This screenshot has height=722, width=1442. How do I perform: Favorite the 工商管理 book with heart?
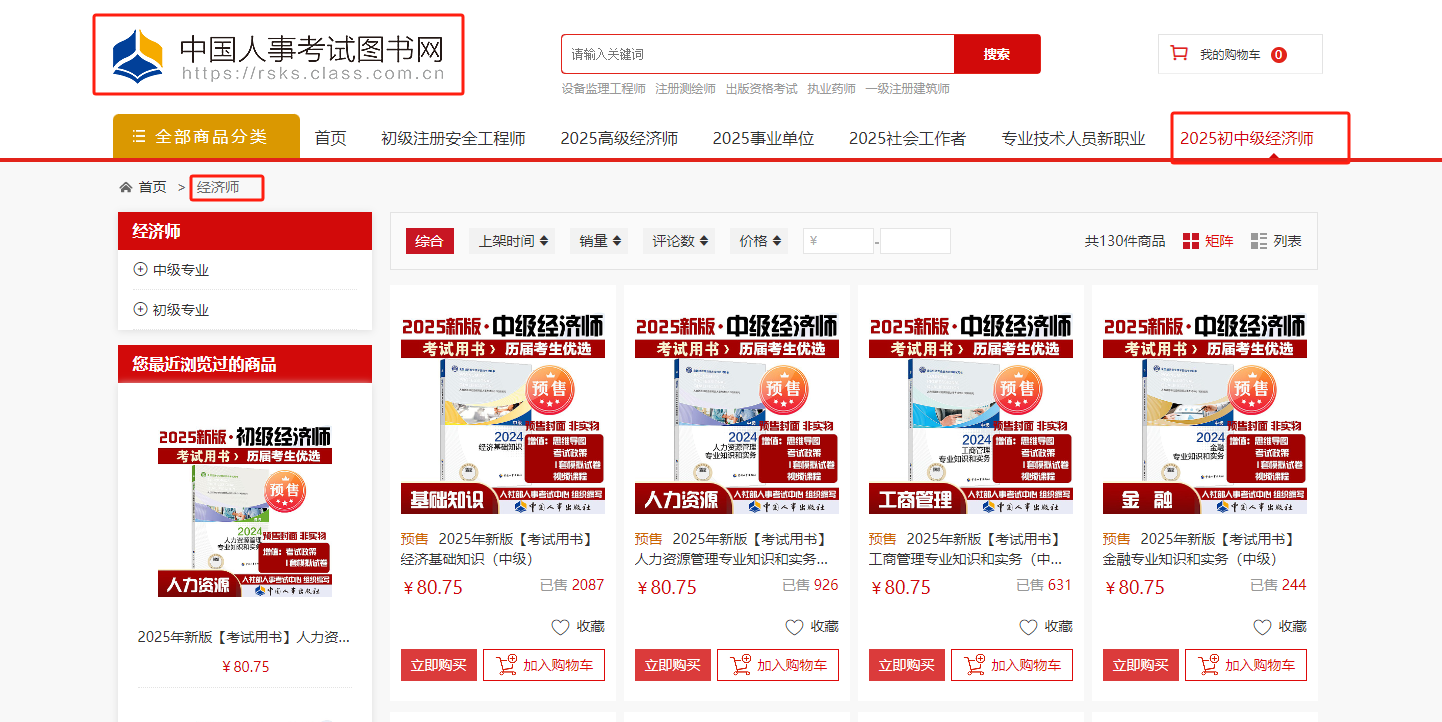coord(1029,627)
